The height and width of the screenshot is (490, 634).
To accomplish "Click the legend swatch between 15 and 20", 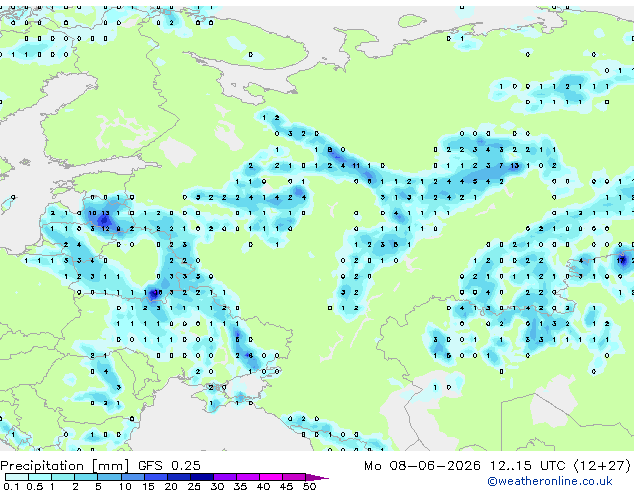I will pyautogui.click(x=156, y=477).
